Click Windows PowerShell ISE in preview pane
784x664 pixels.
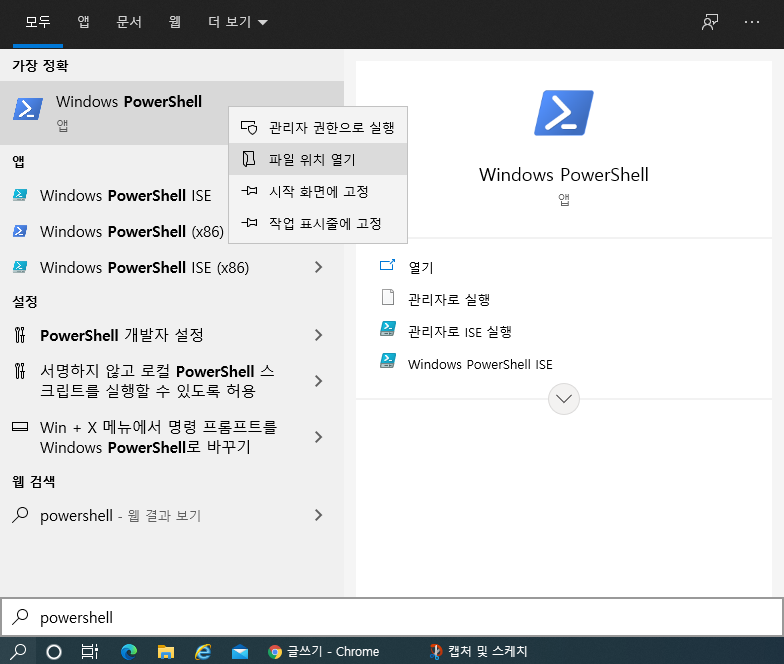coord(480,364)
